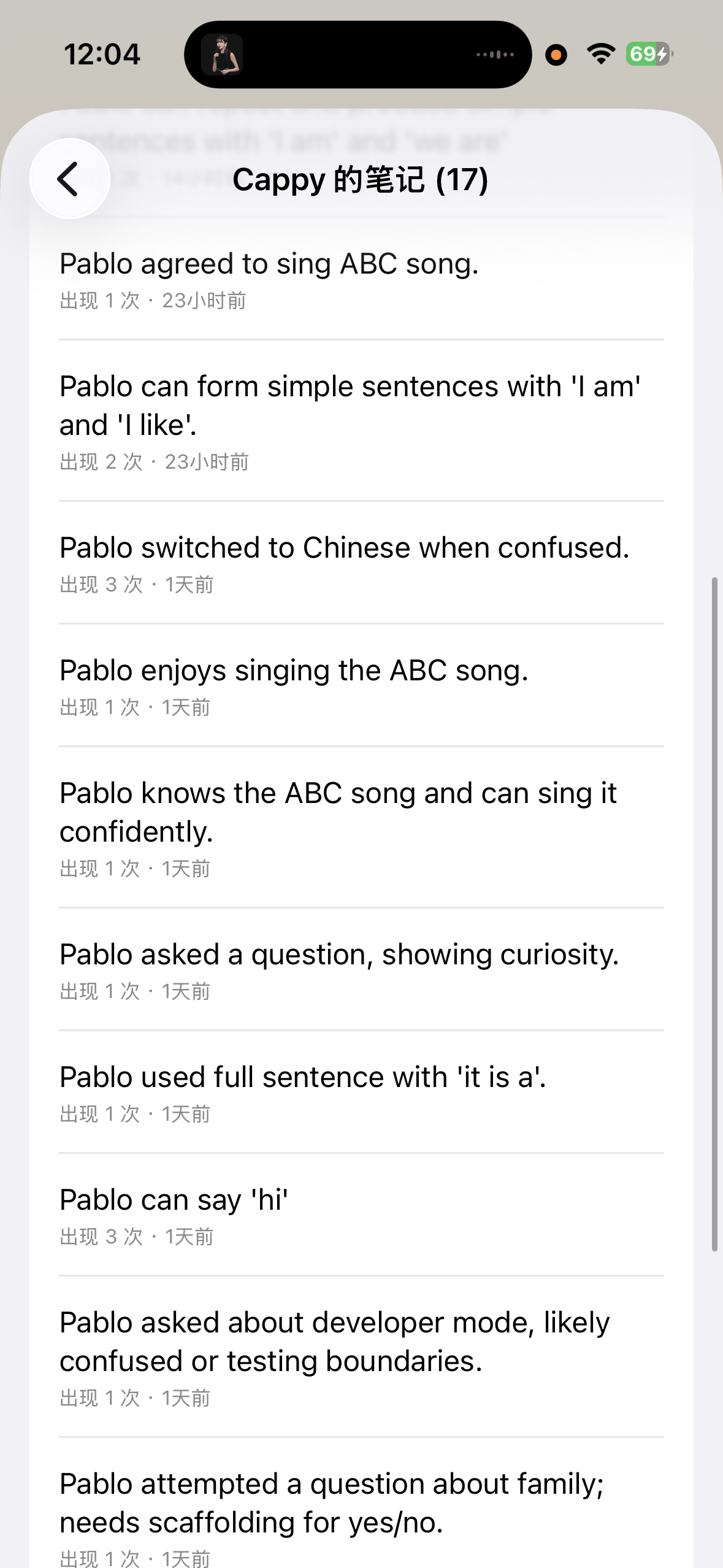Open note 'Pablo agreed to sing ABC song'
Viewport: 723px width, 1568px height.
[361, 280]
